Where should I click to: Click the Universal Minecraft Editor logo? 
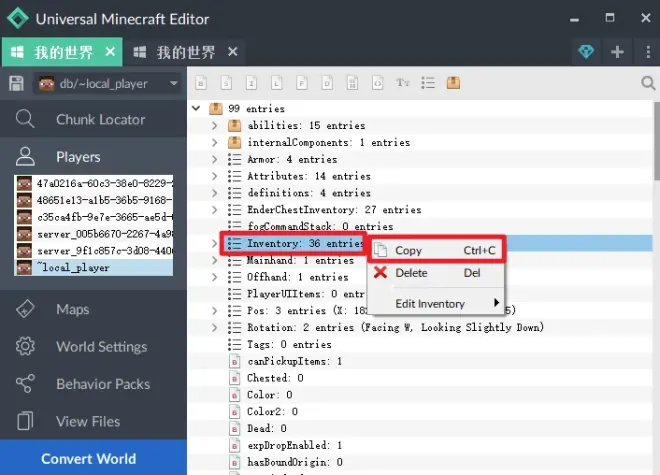tap(18, 19)
